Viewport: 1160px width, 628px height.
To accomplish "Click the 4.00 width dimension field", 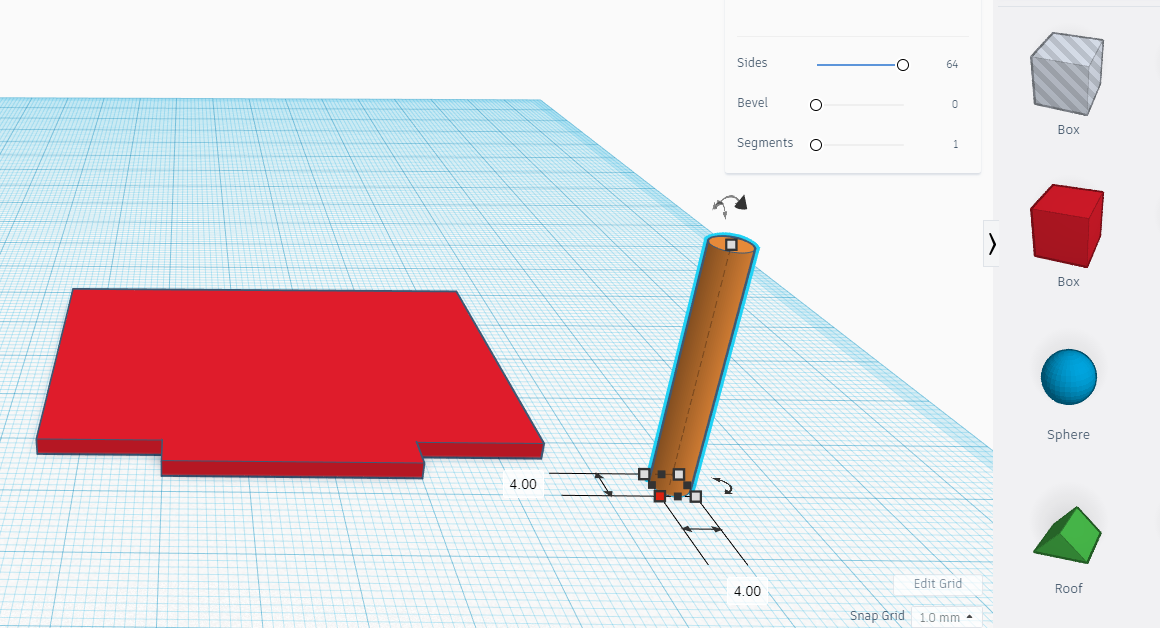I will coord(524,484).
